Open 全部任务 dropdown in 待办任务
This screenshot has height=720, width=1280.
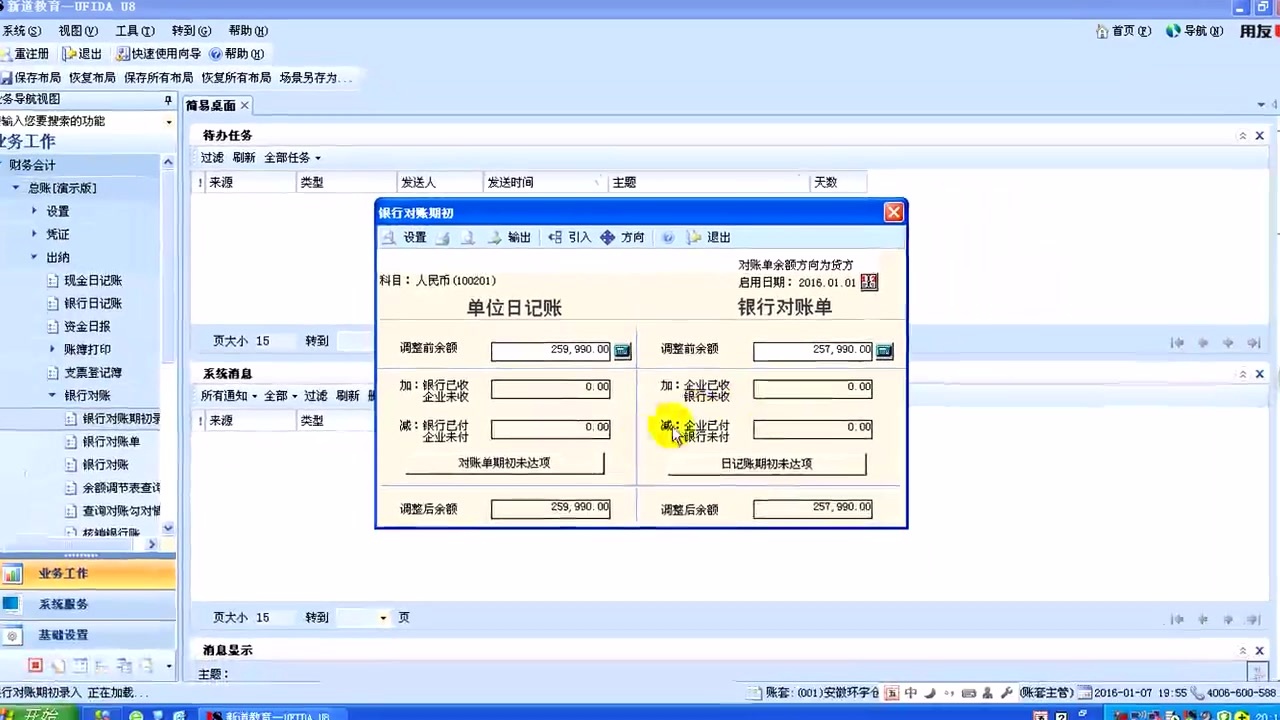point(292,158)
